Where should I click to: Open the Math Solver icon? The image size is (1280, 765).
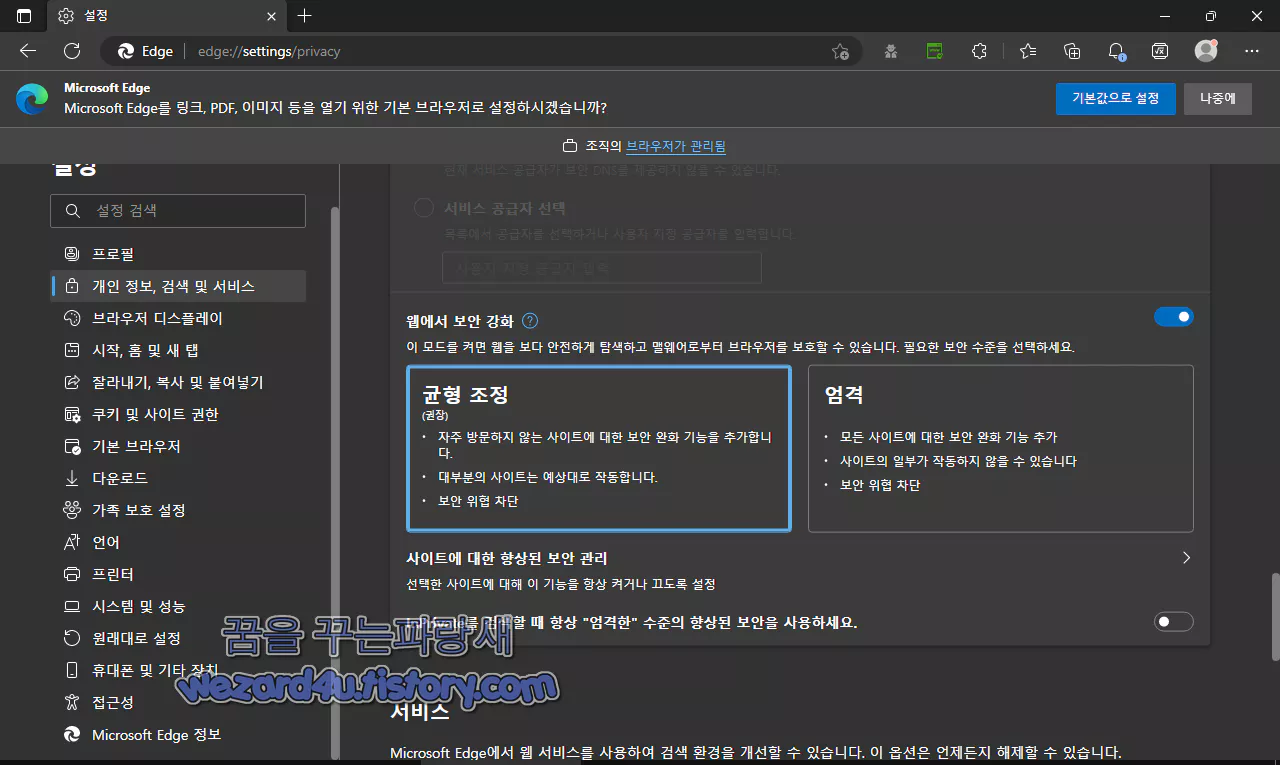[x=1160, y=51]
